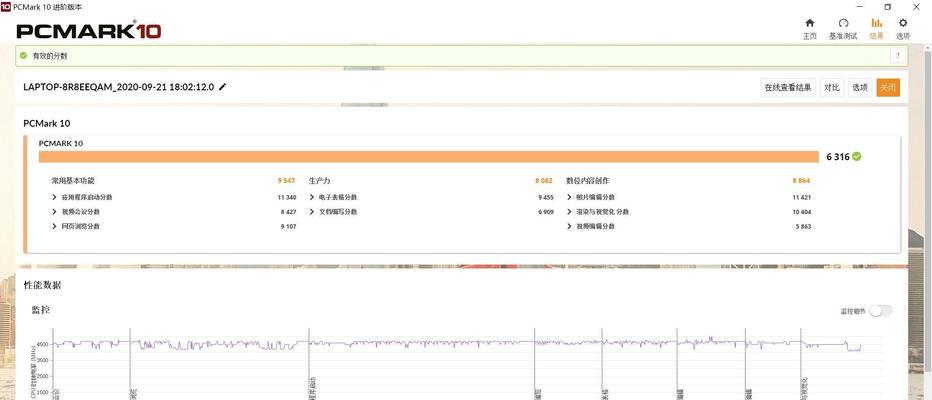Click the score value 5 863
Viewport: 932px width, 400px height.
click(803, 226)
